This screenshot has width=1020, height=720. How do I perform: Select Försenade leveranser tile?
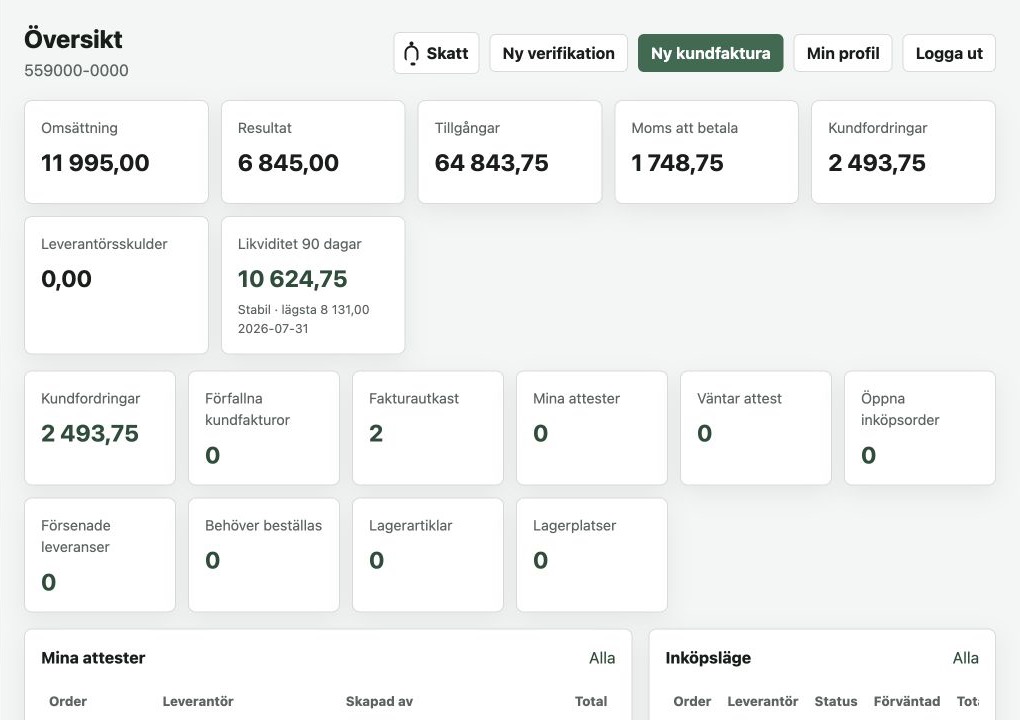coord(100,555)
